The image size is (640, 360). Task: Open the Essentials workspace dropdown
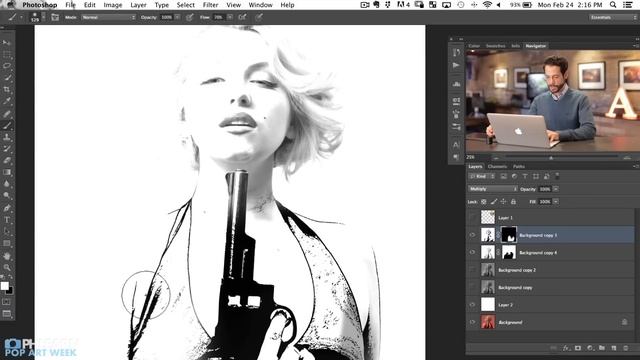(x=613, y=18)
